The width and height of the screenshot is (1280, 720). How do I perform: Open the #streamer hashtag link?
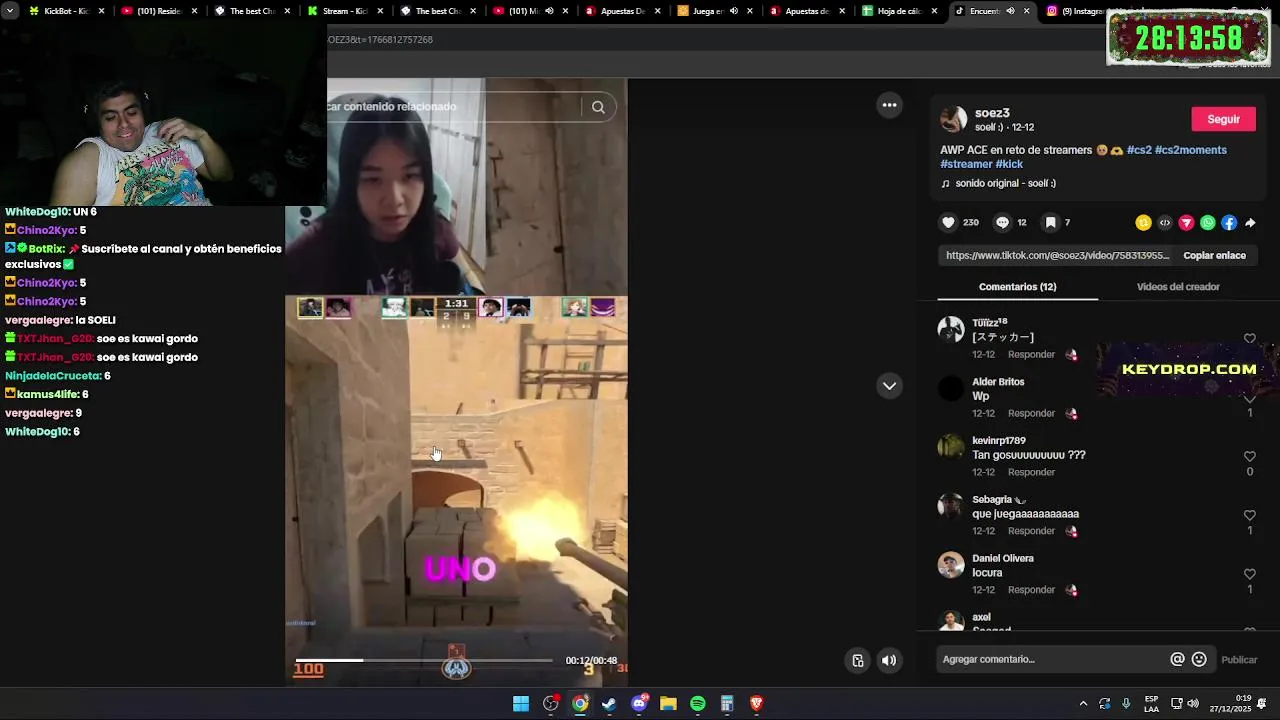click(966, 164)
